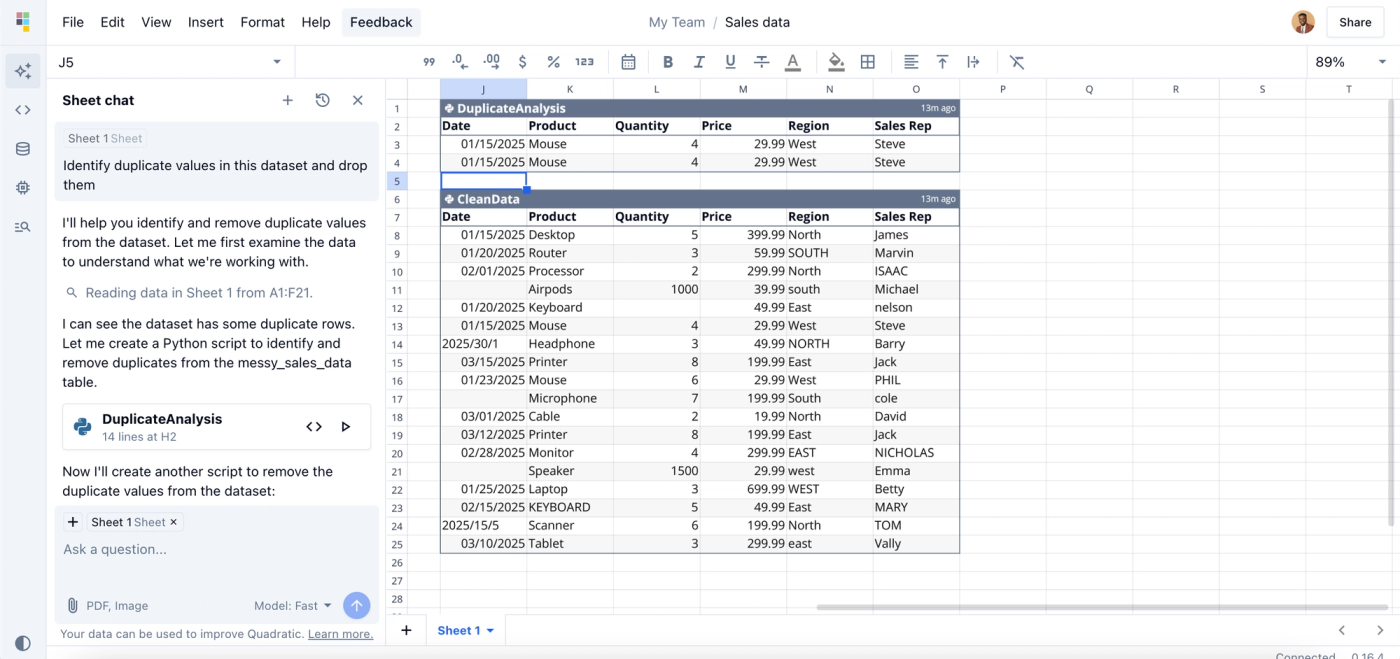Click the Share button
1400x659 pixels.
1355,22
